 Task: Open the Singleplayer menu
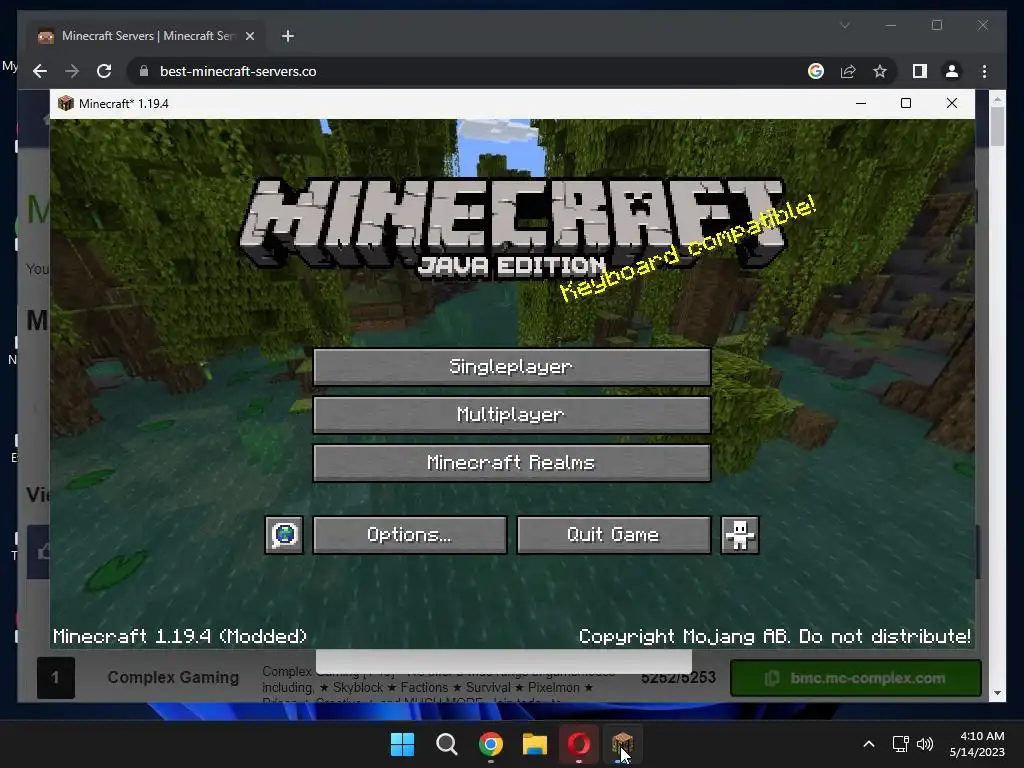point(511,366)
